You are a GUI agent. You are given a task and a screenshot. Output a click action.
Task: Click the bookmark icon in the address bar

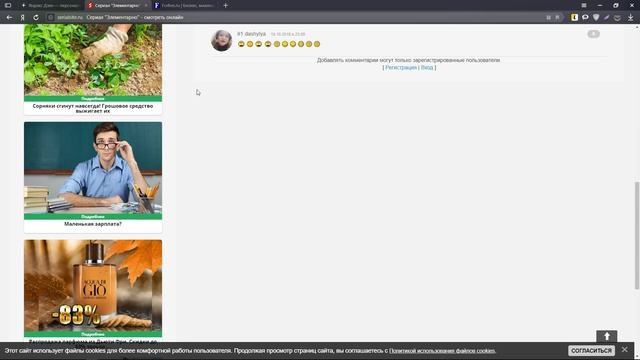(x=558, y=18)
